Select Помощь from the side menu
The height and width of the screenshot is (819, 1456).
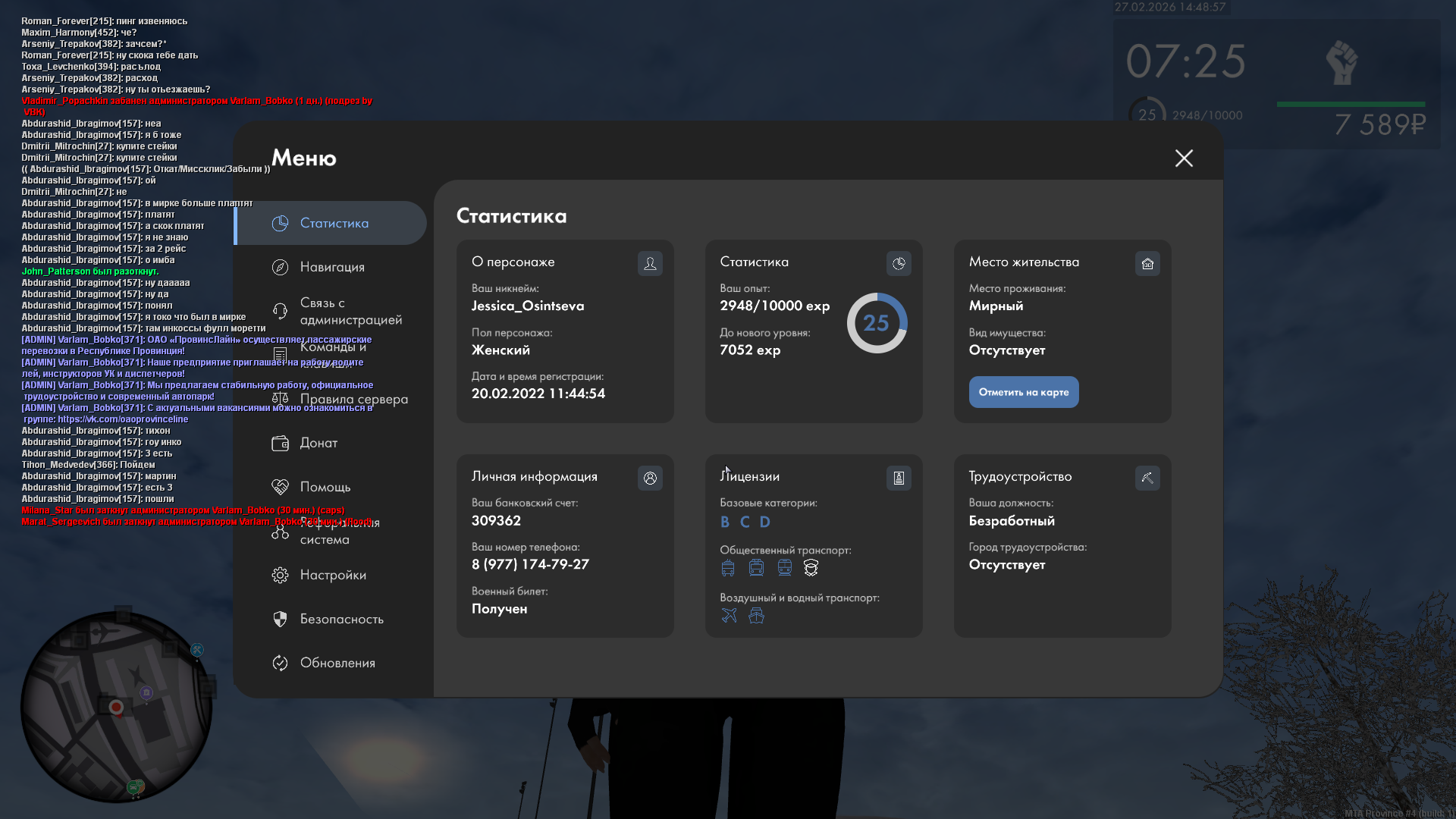click(x=325, y=487)
